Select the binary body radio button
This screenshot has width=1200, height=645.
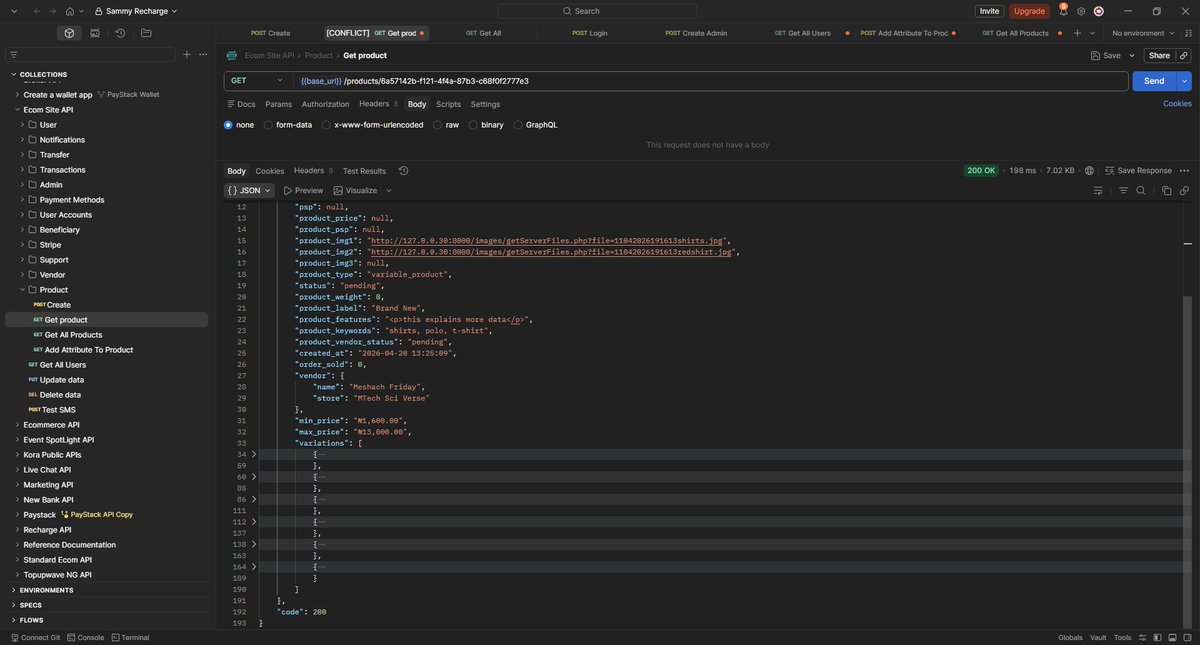click(x=473, y=125)
